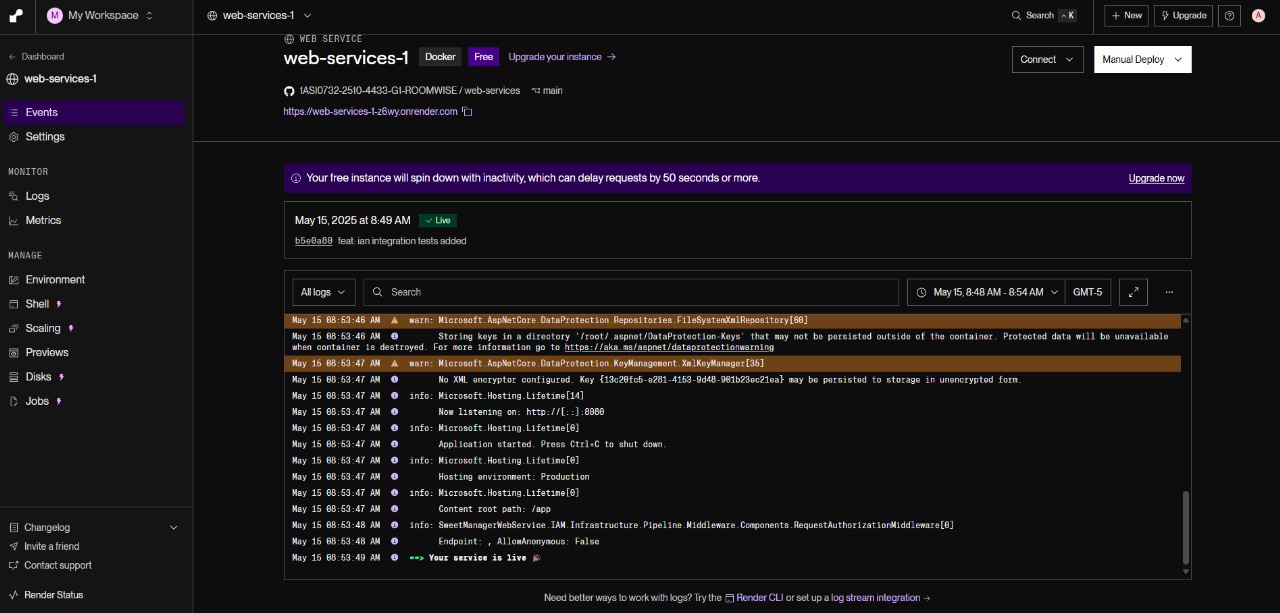The image size is (1280, 613).
Task: Open the logs more options menu
Action: [x=1169, y=292]
